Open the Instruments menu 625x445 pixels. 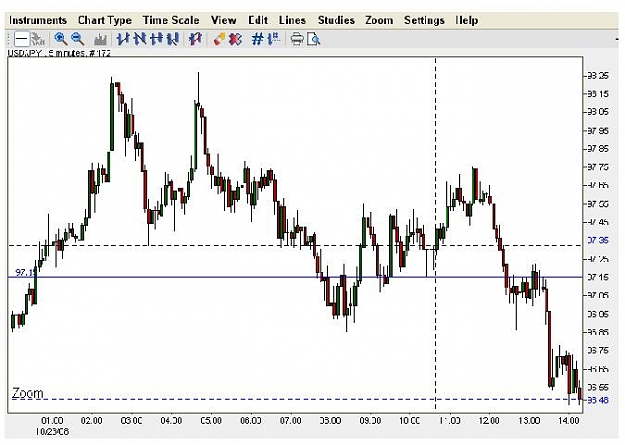[x=38, y=20]
